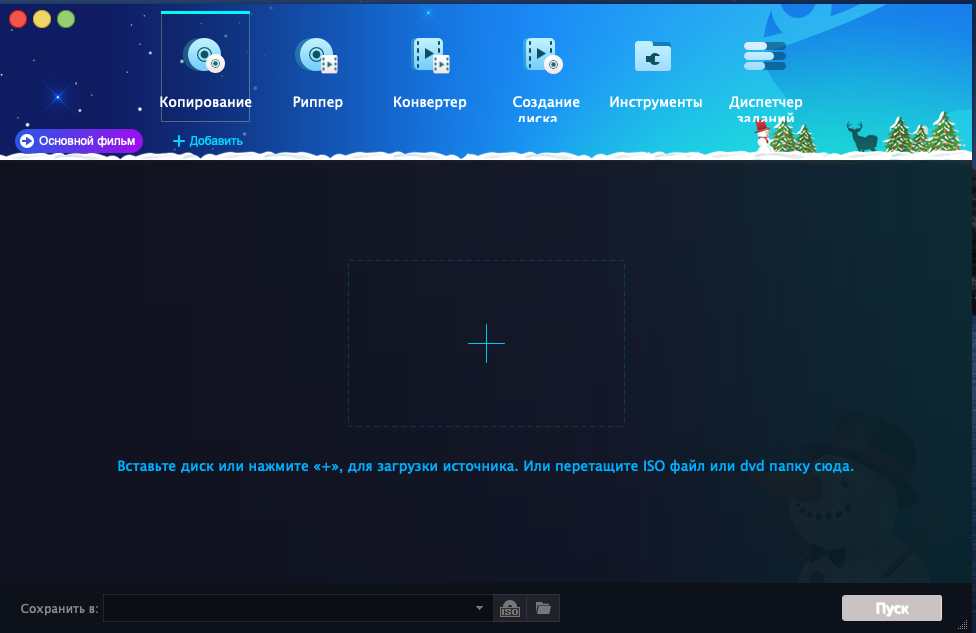Choose ISO image as output
976x633 pixels.
510,608
